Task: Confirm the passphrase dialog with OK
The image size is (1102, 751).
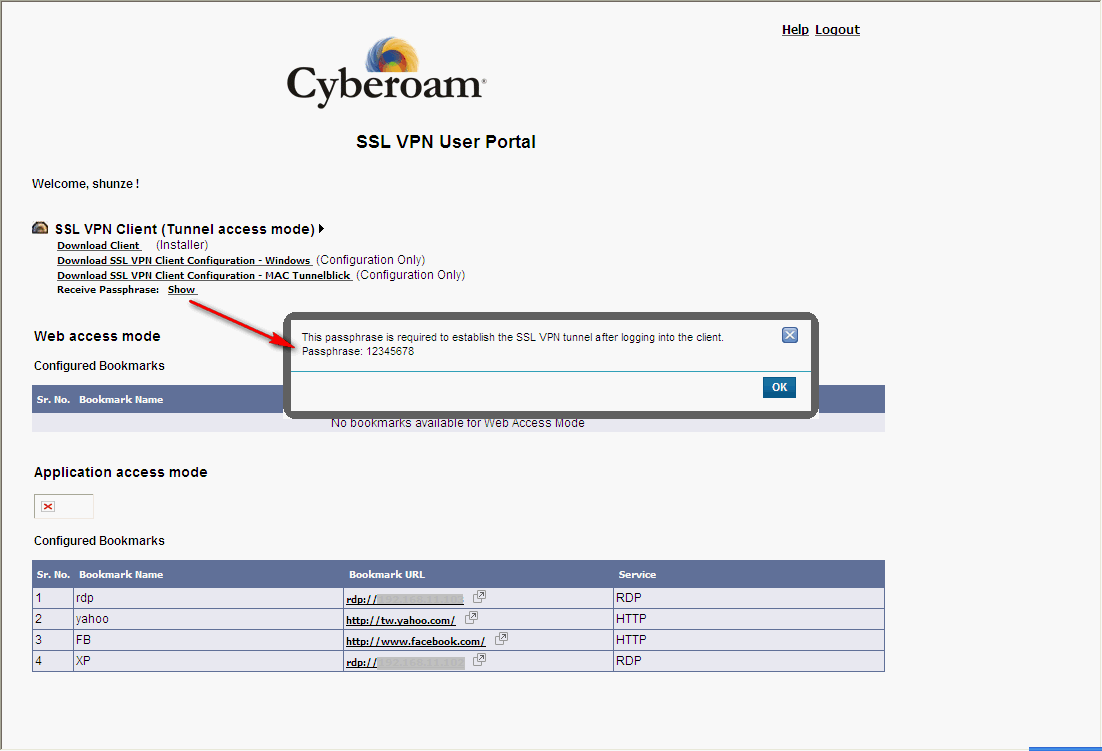Action: point(779,387)
